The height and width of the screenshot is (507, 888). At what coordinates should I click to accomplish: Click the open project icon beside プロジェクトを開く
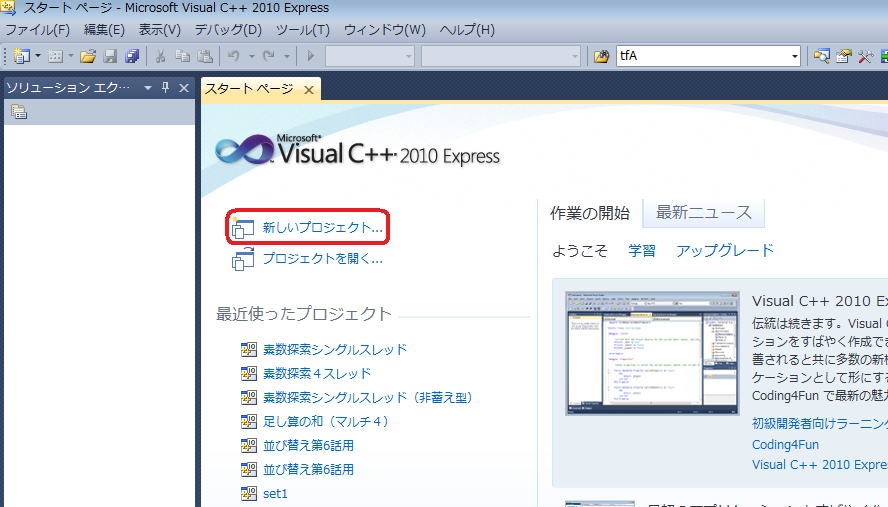[242, 259]
